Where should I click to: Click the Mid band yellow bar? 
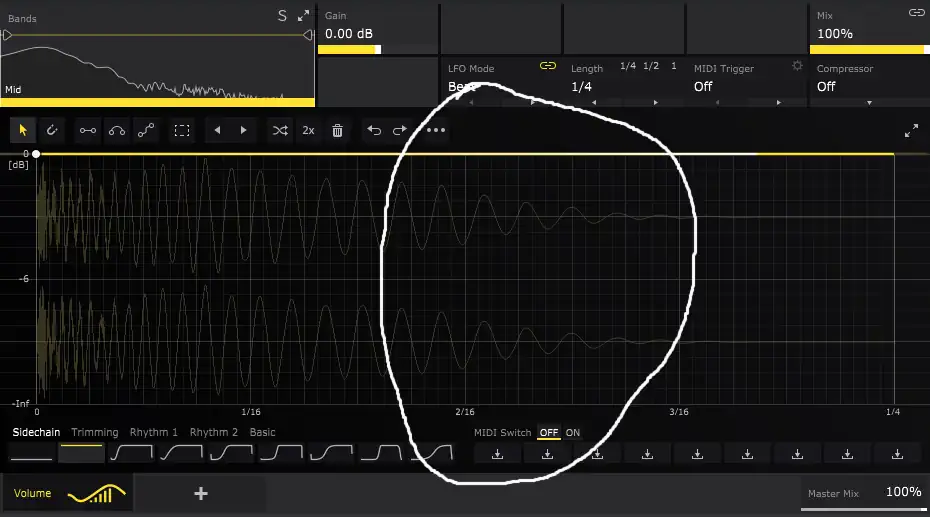(x=157, y=103)
